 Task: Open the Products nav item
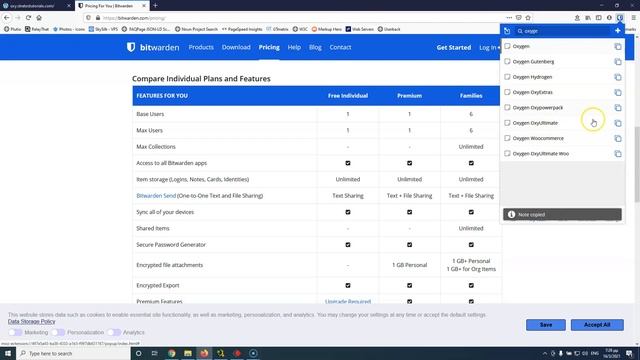pos(201,47)
